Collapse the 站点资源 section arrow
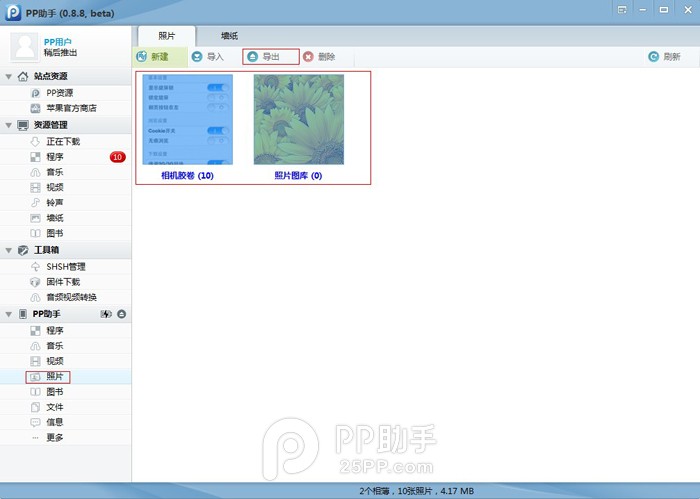Screen dimensions: 700x499 tap(8, 77)
